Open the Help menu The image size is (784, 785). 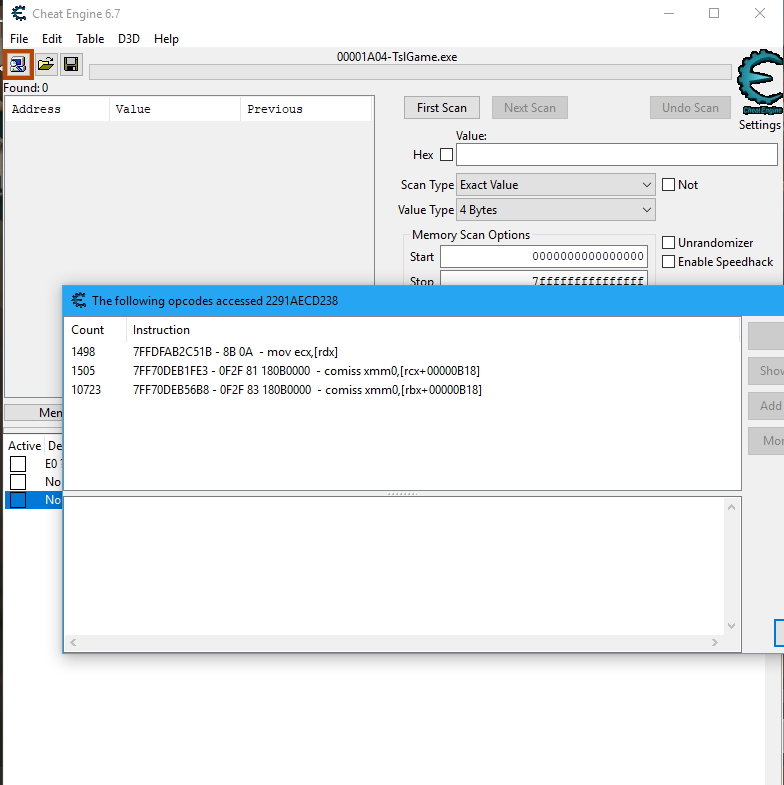(x=166, y=39)
